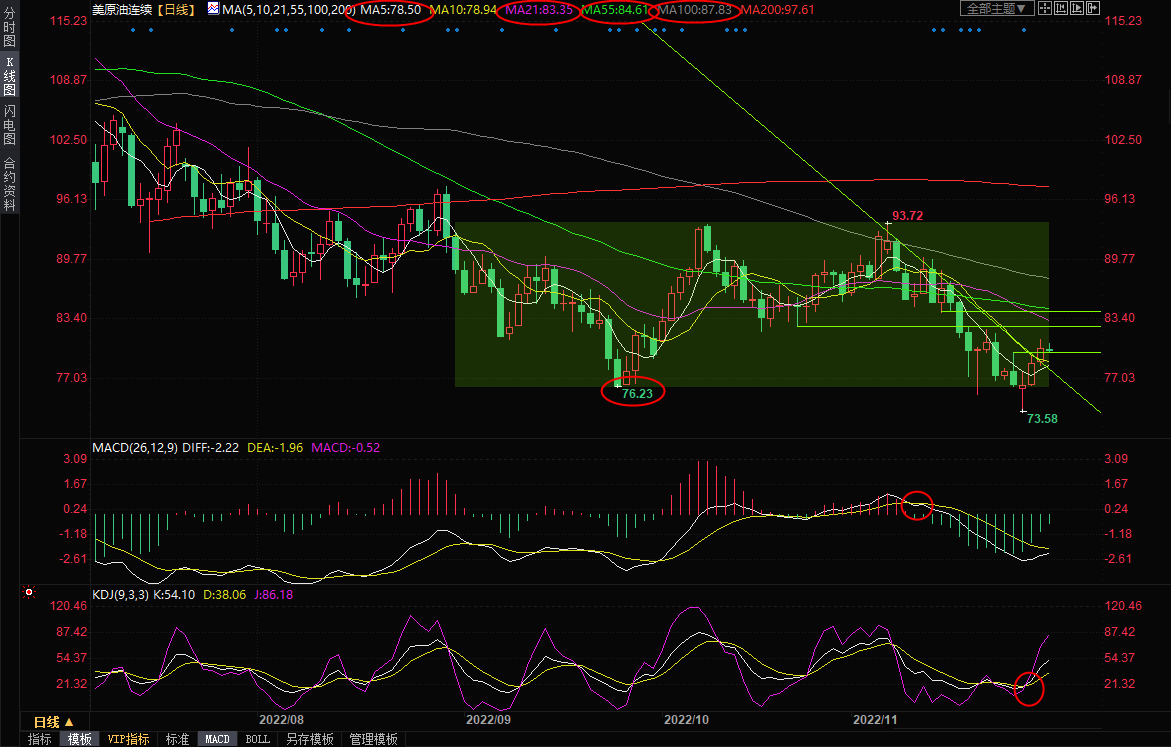The width and height of the screenshot is (1171, 747).
Task: Click the crosshair cursor icon
Action: tap(1044, 9)
